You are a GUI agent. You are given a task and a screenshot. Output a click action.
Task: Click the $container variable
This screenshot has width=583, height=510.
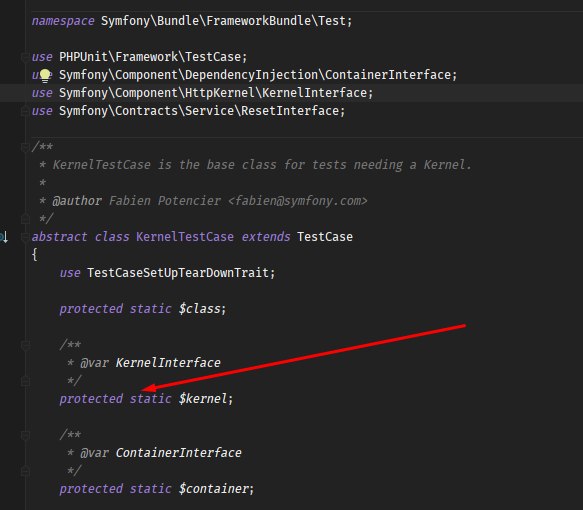213,489
